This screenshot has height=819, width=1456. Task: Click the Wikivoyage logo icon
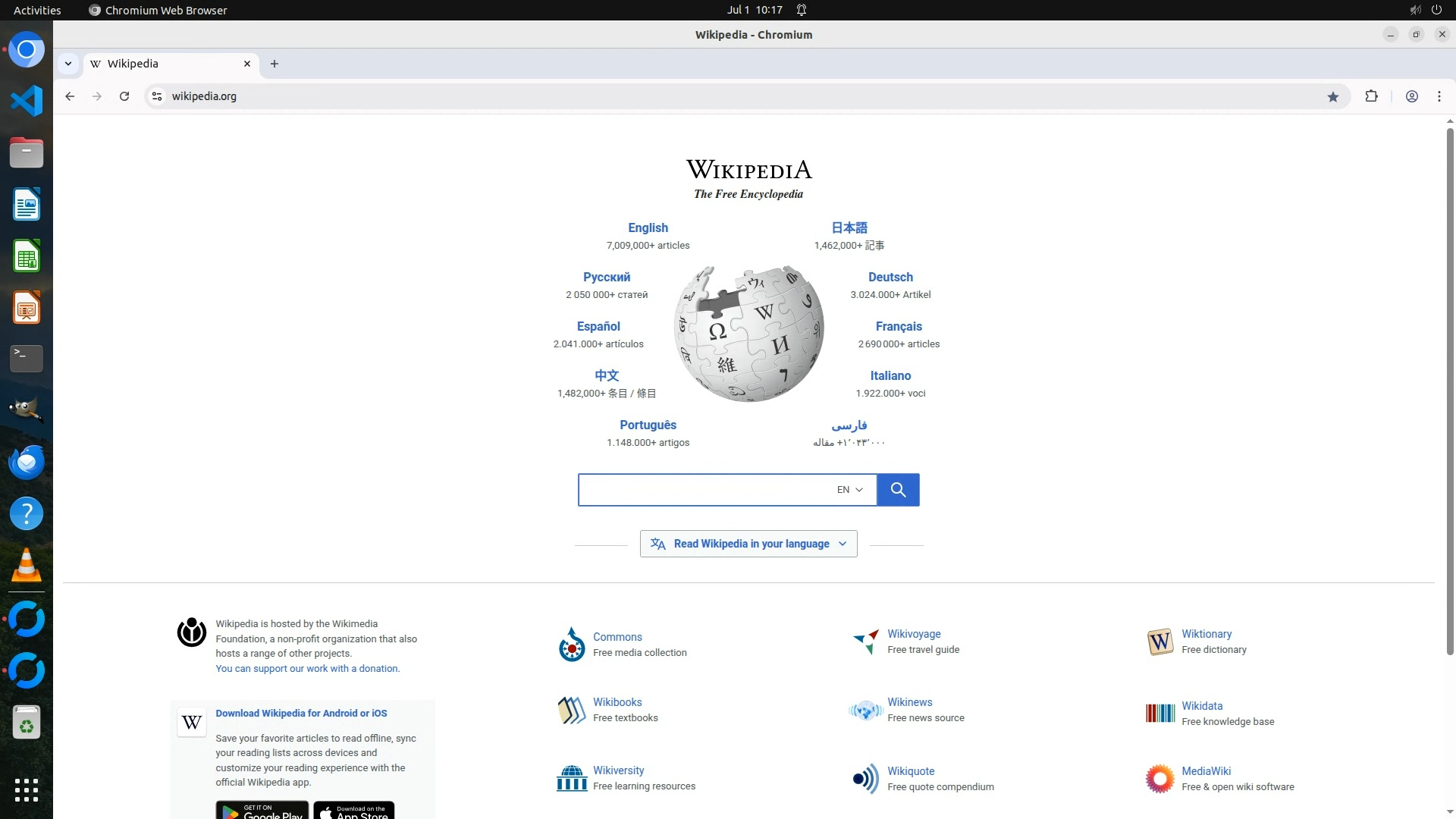tap(865, 642)
